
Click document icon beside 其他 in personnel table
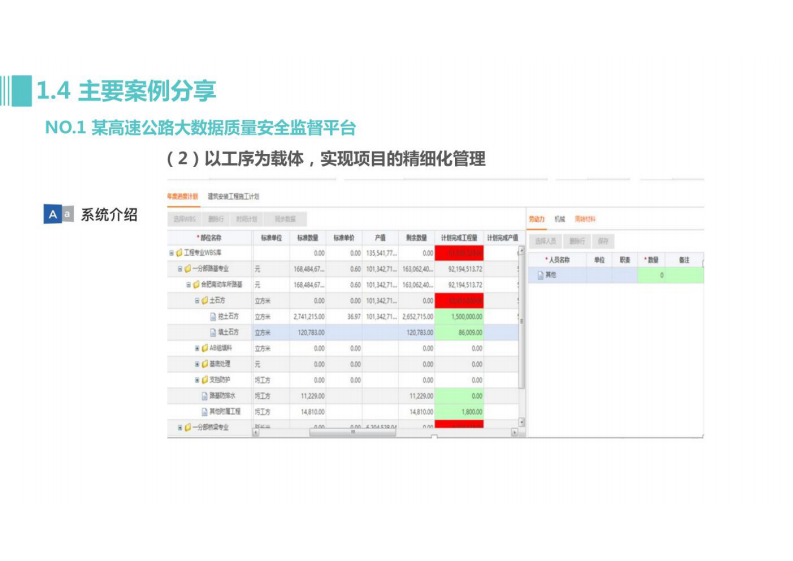tap(540, 275)
